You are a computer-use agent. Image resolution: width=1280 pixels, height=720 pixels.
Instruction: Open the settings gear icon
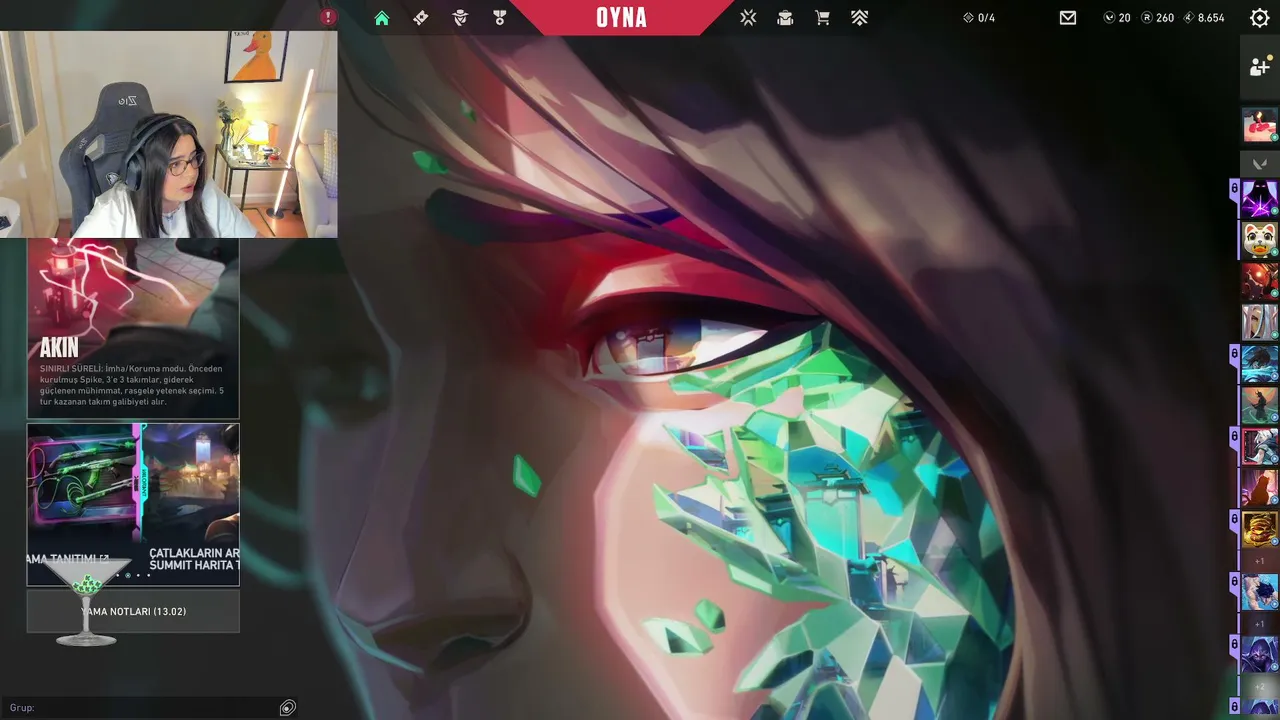point(1260,18)
